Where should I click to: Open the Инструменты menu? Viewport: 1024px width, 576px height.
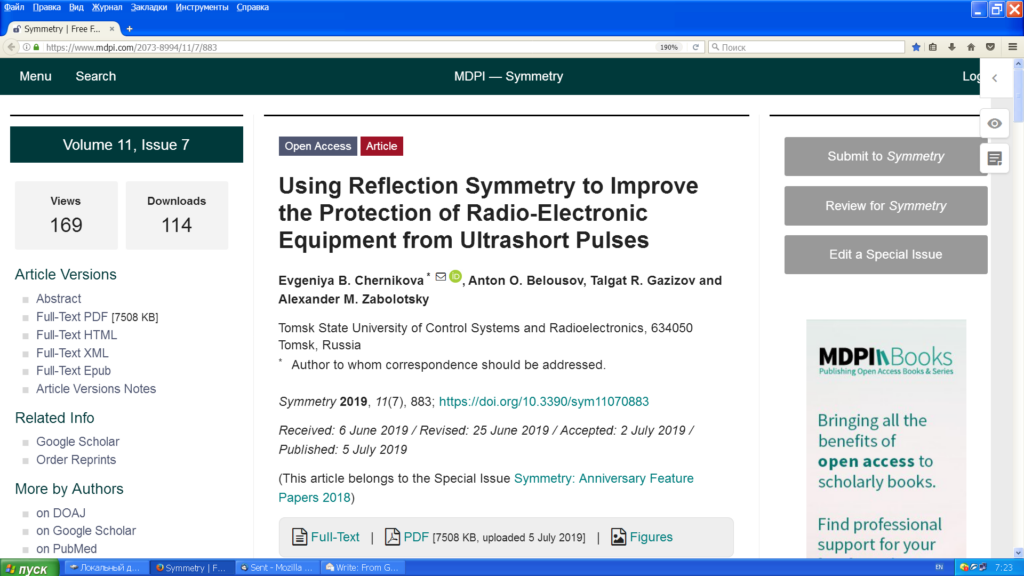pos(202,7)
